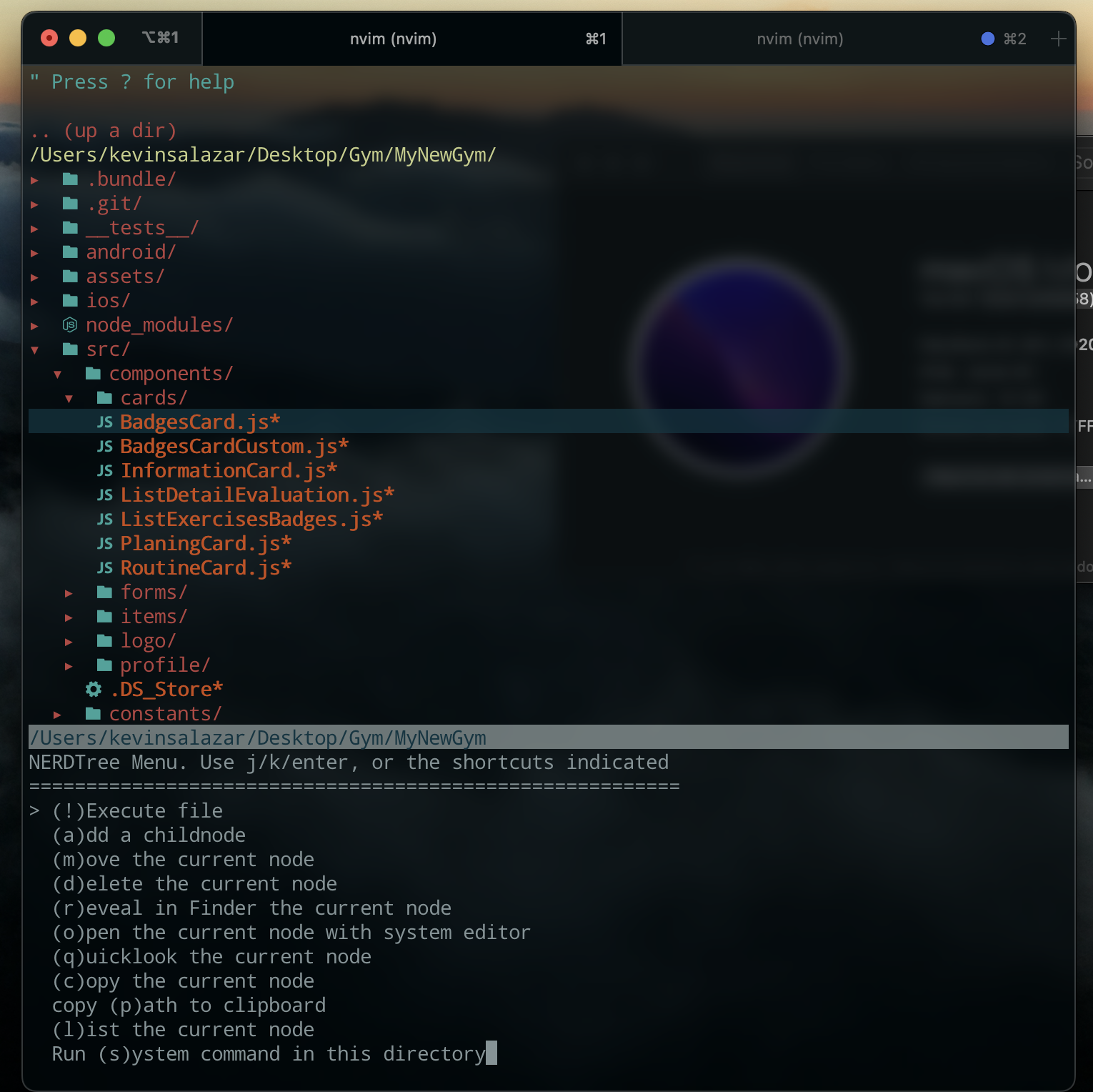Click the items/ directory name

coord(154,617)
